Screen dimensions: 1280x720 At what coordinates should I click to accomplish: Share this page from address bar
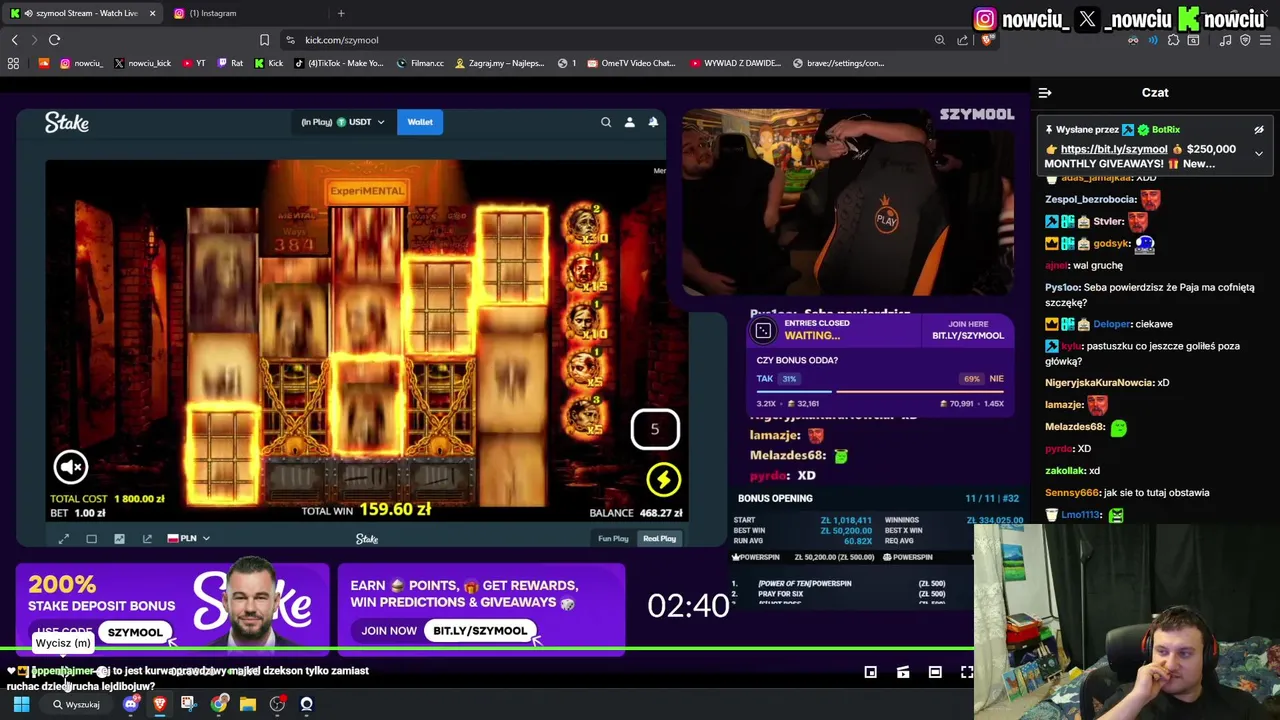[963, 40]
